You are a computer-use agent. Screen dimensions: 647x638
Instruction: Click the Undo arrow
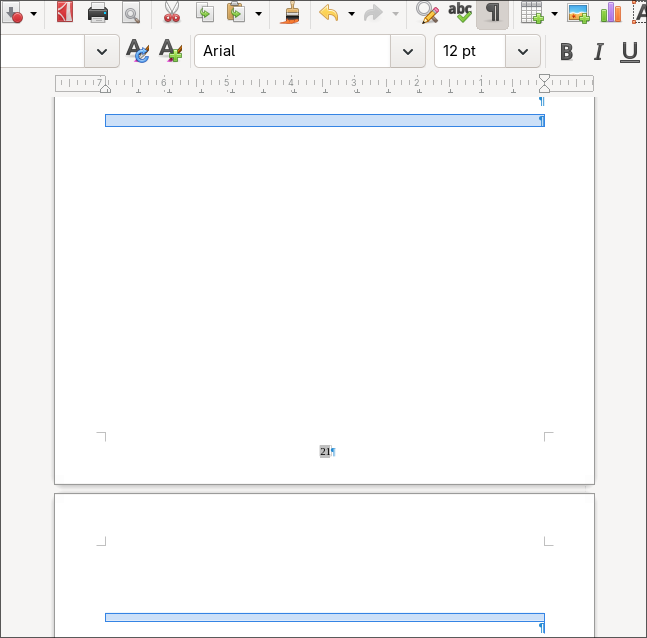coord(328,13)
